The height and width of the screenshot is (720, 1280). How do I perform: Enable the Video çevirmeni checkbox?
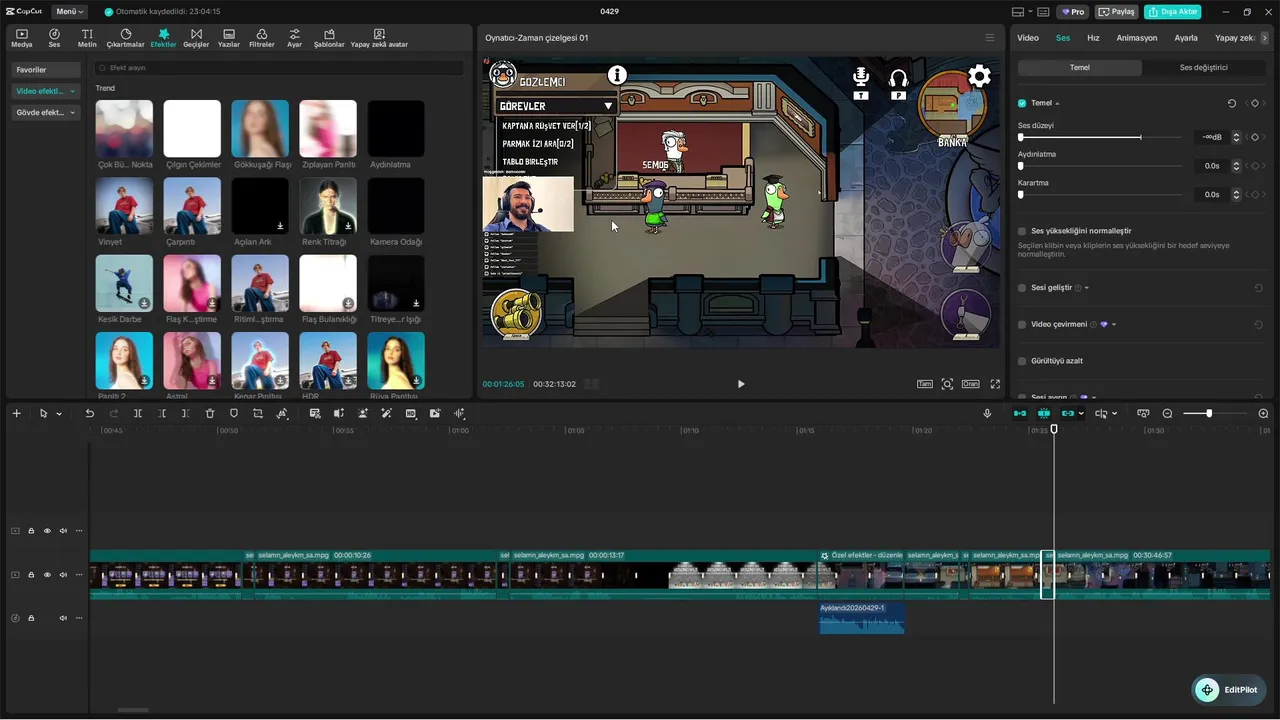pyautogui.click(x=1022, y=324)
